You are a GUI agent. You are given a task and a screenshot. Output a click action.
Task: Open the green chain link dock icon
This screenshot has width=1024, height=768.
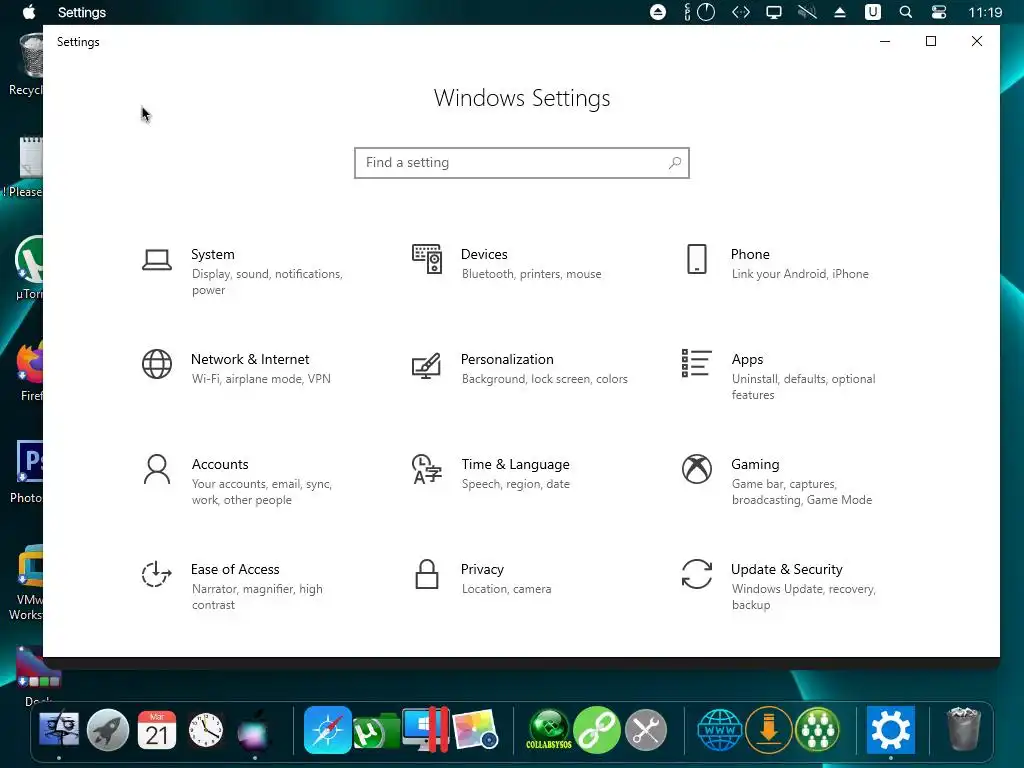[596, 730]
